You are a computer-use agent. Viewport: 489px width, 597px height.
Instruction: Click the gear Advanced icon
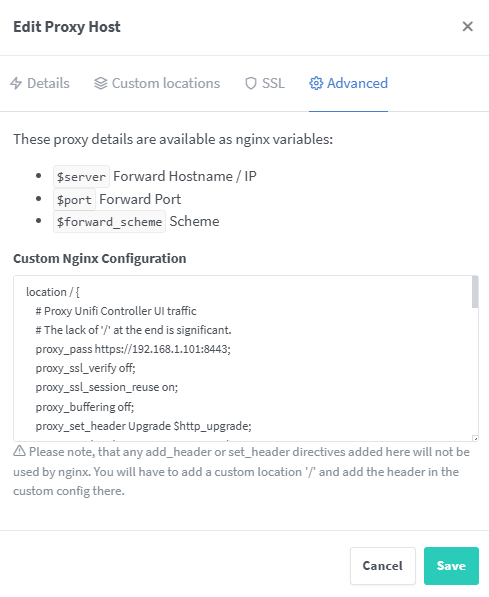(x=316, y=83)
